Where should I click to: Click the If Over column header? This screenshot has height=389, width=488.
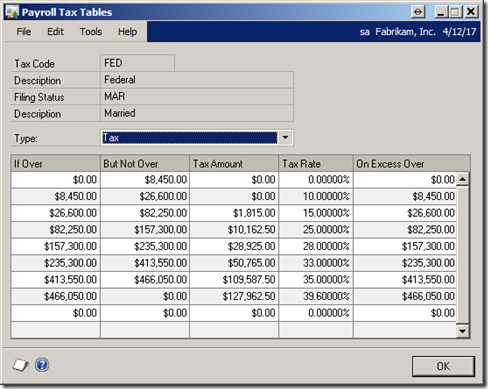tap(55, 163)
